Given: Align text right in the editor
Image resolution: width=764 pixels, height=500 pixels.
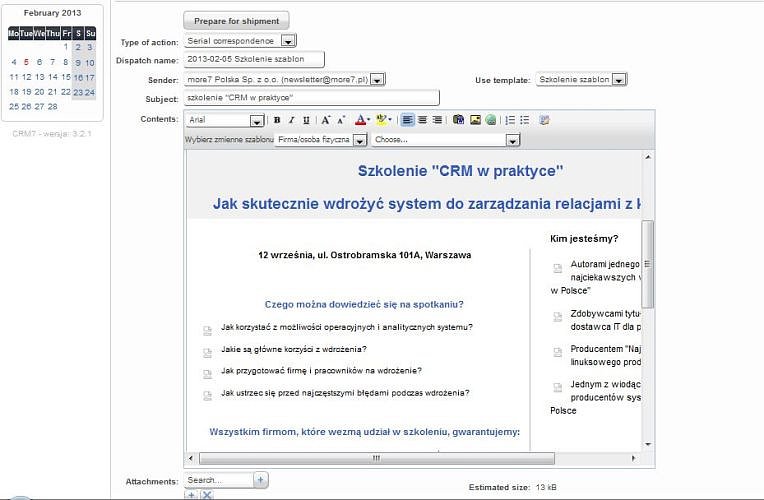Looking at the screenshot, I should pyautogui.click(x=438, y=120).
